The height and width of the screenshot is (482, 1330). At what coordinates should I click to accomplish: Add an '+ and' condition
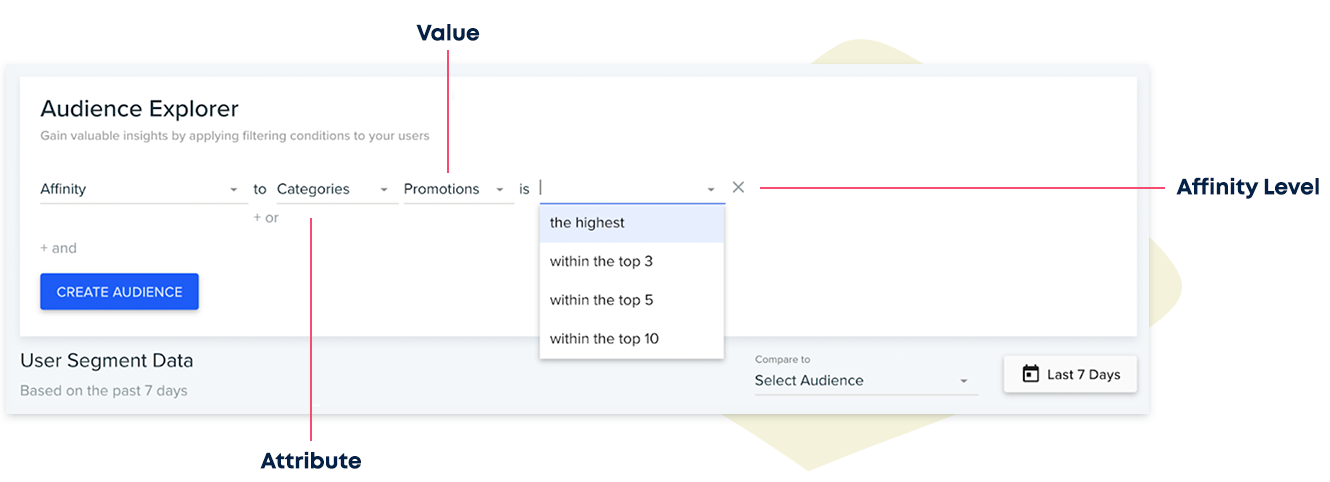pyautogui.click(x=58, y=248)
